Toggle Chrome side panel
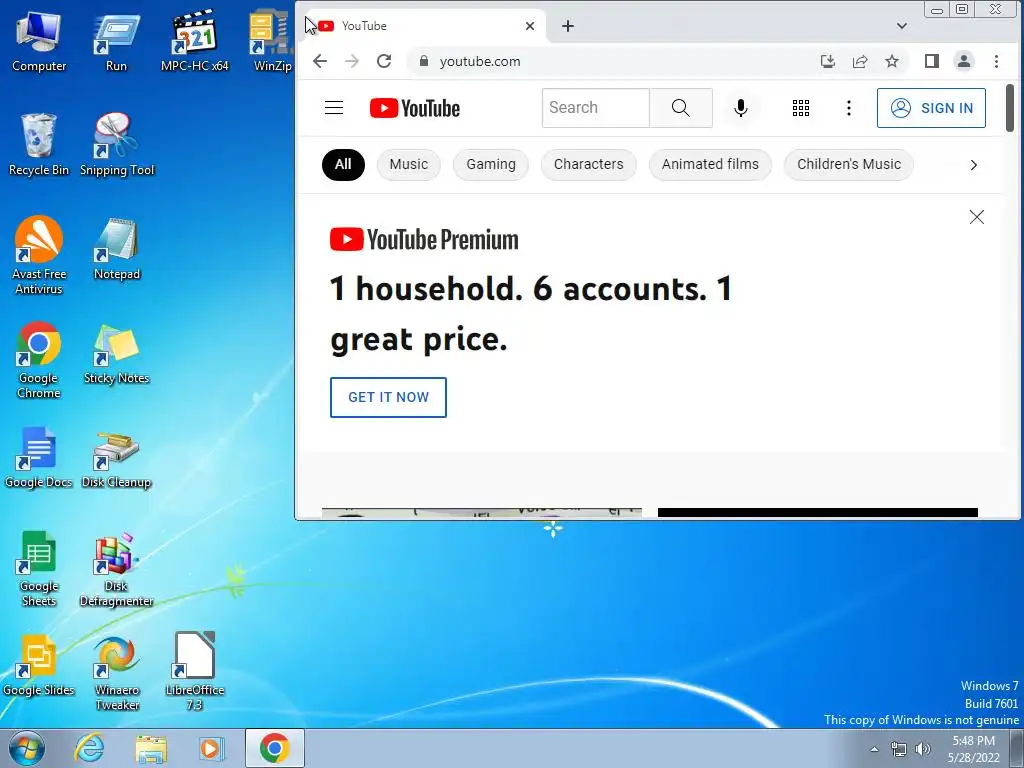The height and width of the screenshot is (768, 1024). pyautogui.click(x=931, y=61)
